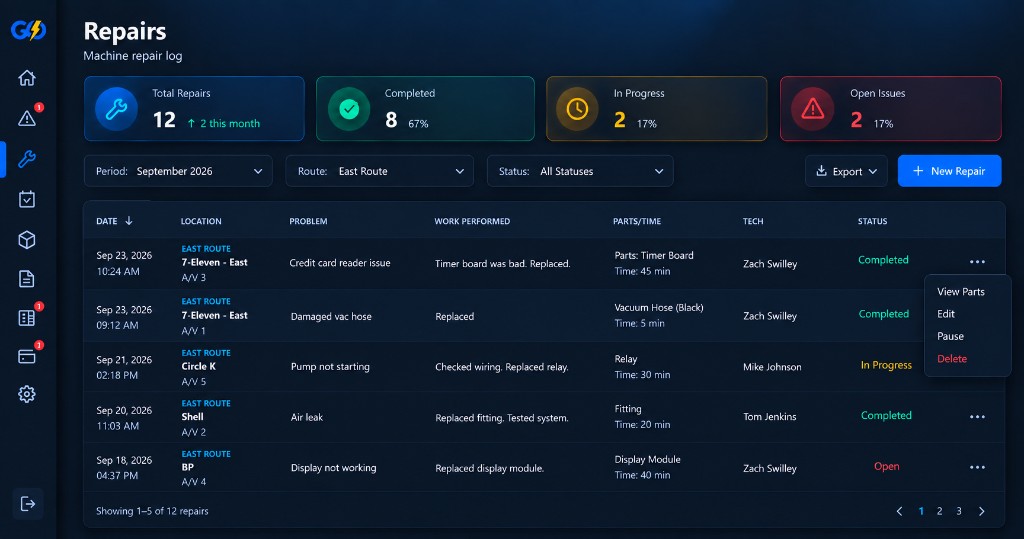Go to page 3 of repairs

click(x=959, y=511)
